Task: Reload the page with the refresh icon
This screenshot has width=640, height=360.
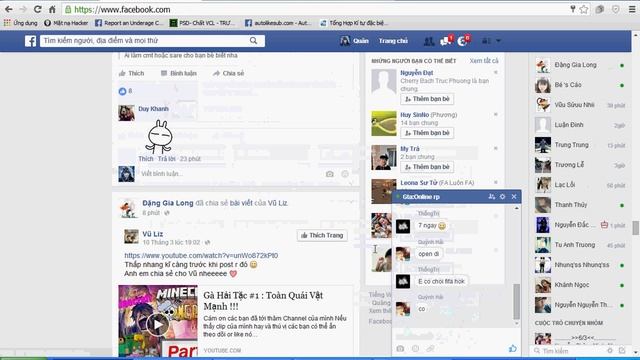Action: point(38,9)
